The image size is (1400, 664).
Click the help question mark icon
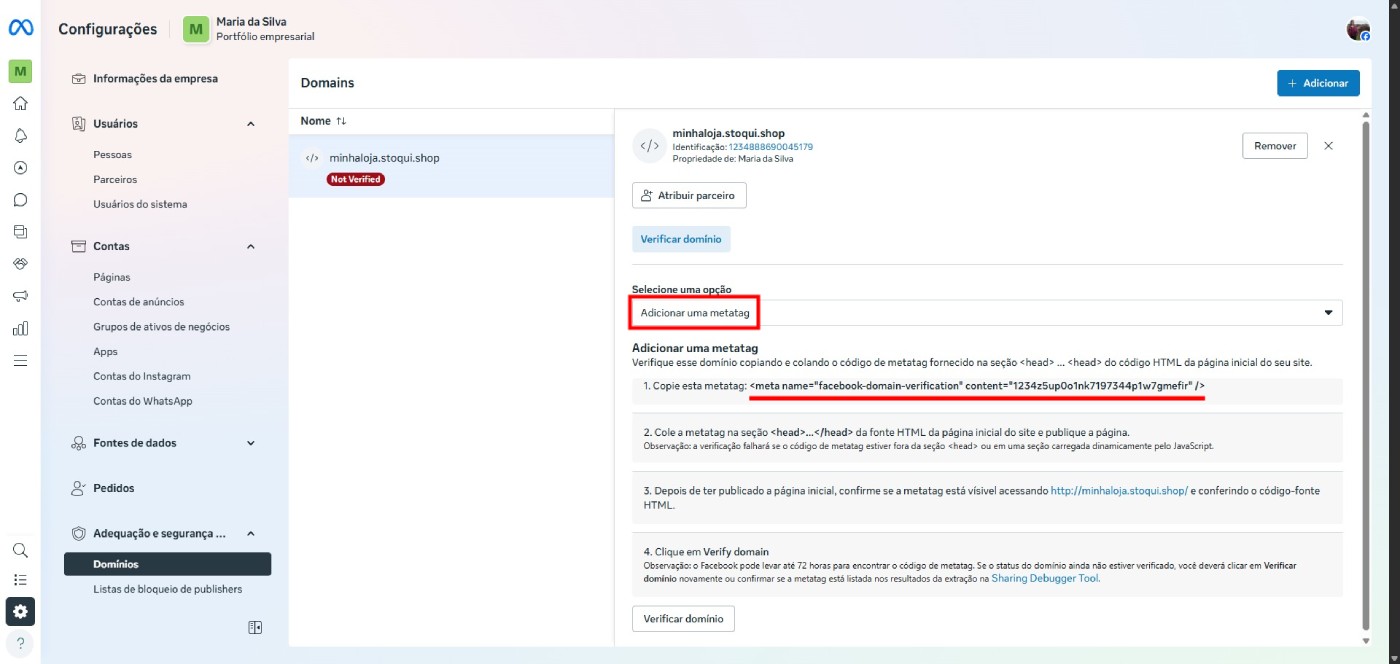click(x=20, y=643)
